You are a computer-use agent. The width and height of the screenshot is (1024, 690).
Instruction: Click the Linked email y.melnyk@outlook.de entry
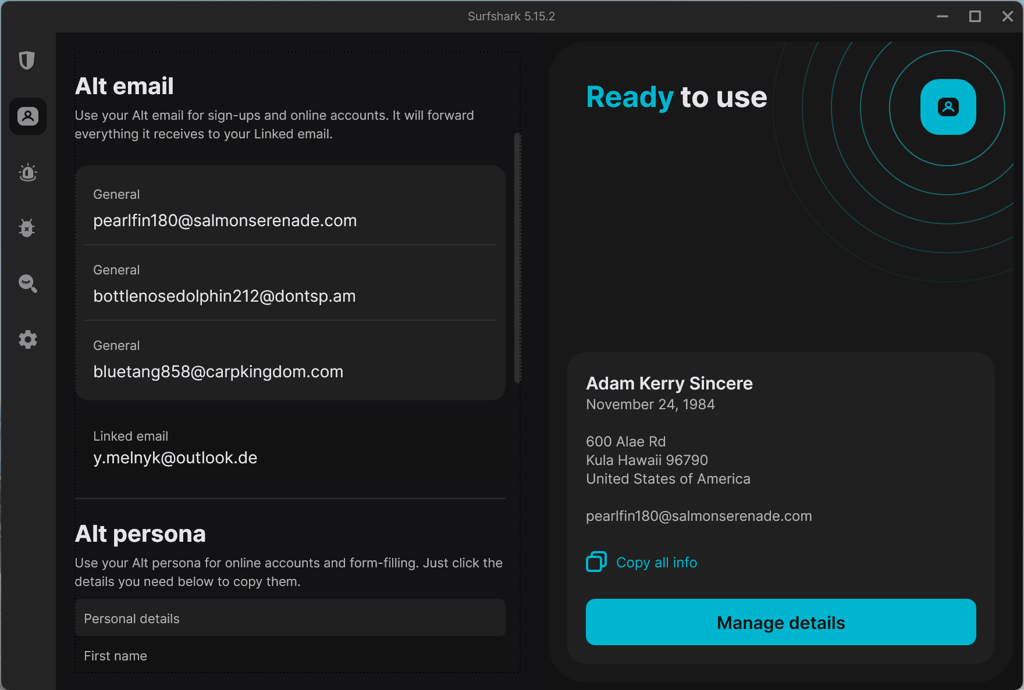click(x=290, y=448)
